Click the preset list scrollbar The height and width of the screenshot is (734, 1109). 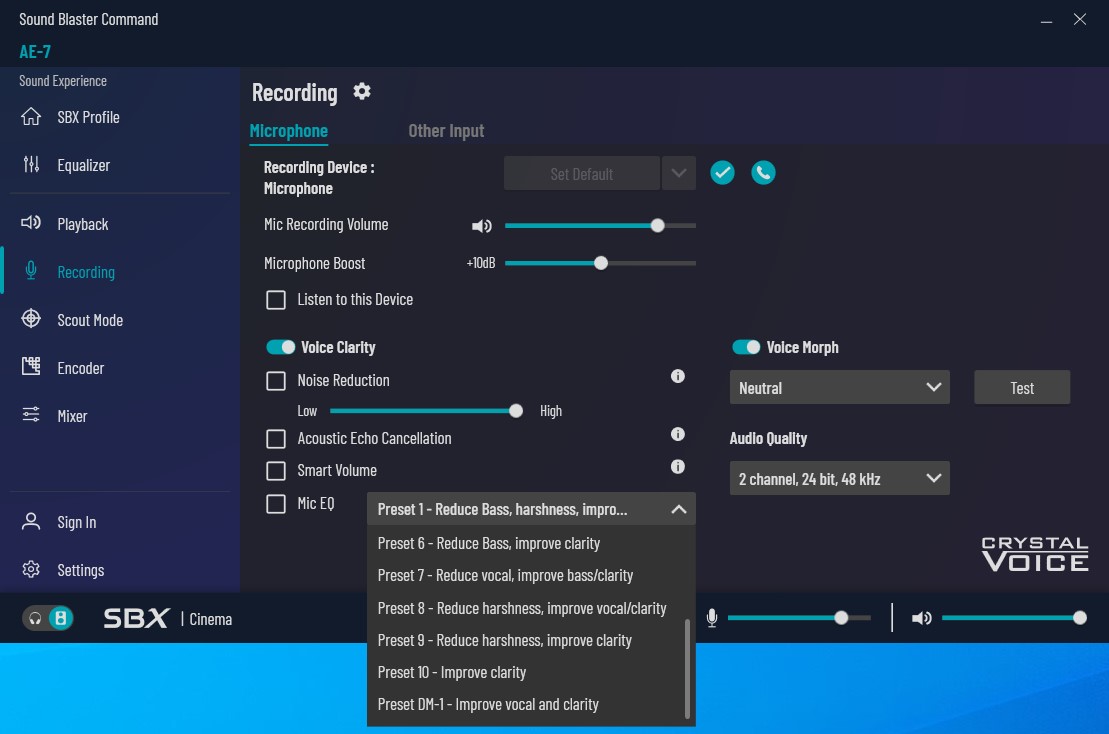point(687,668)
